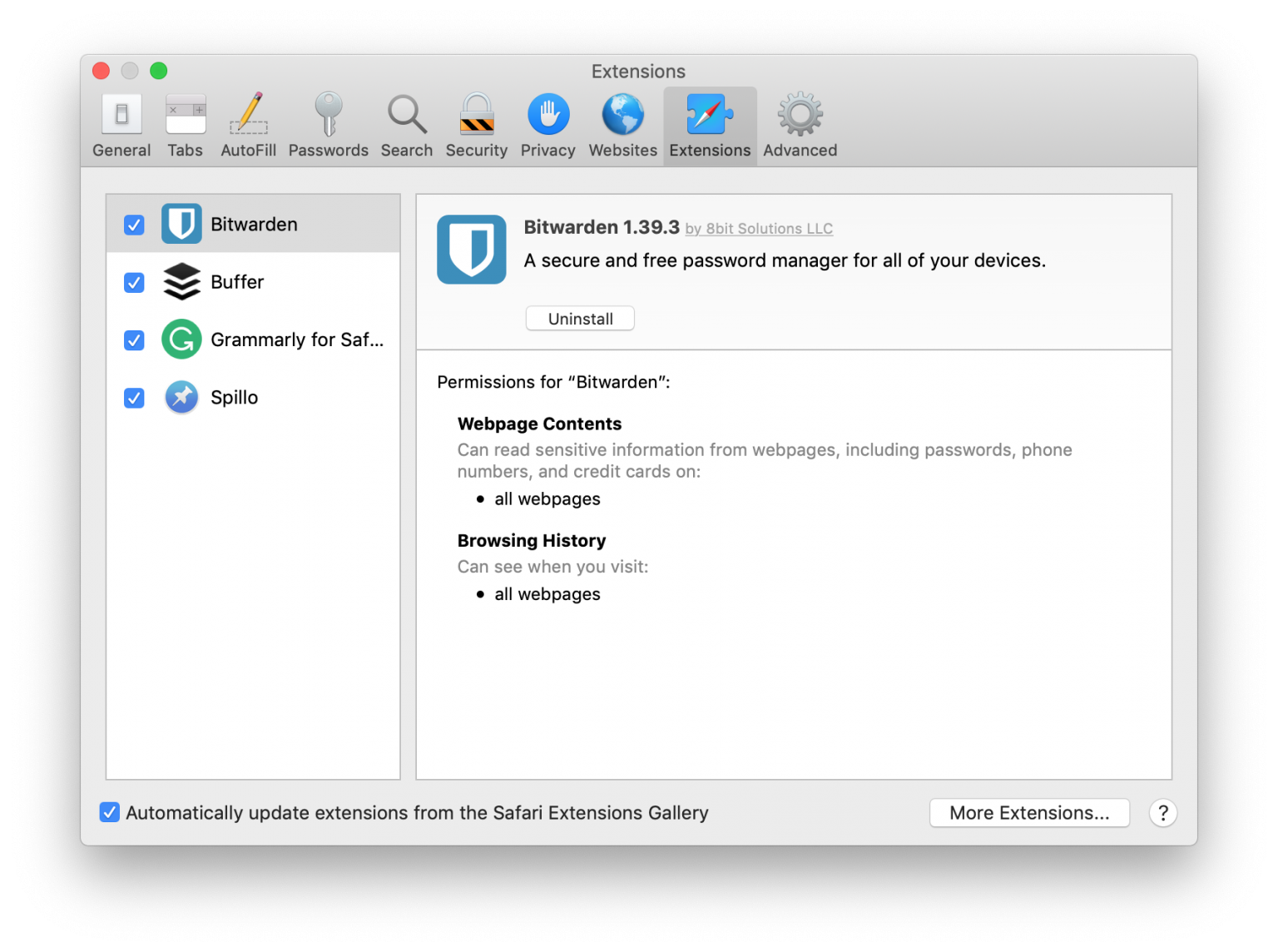1278x952 pixels.
Task: Follow the 8bit Solutions LLC link
Action: [x=759, y=229]
